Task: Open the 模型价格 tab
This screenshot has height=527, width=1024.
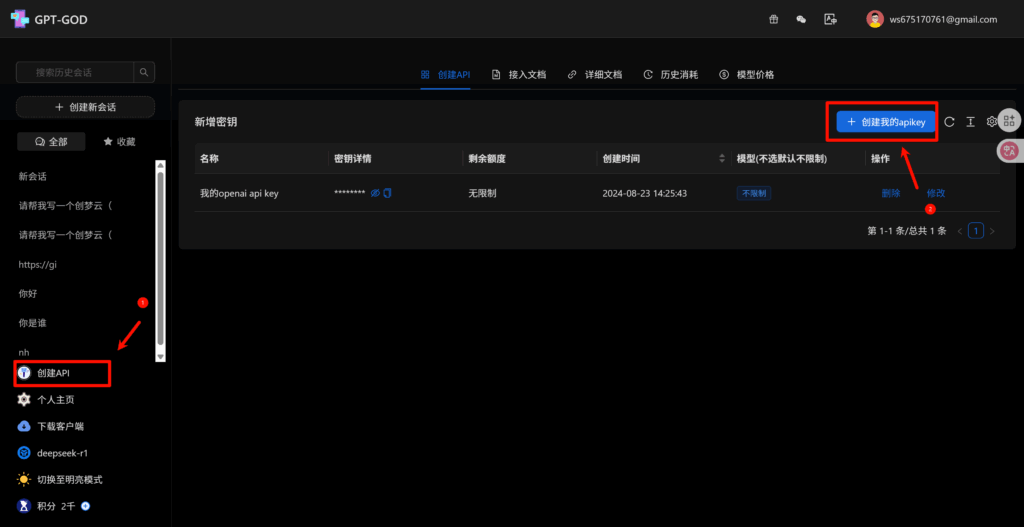Action: point(746,75)
